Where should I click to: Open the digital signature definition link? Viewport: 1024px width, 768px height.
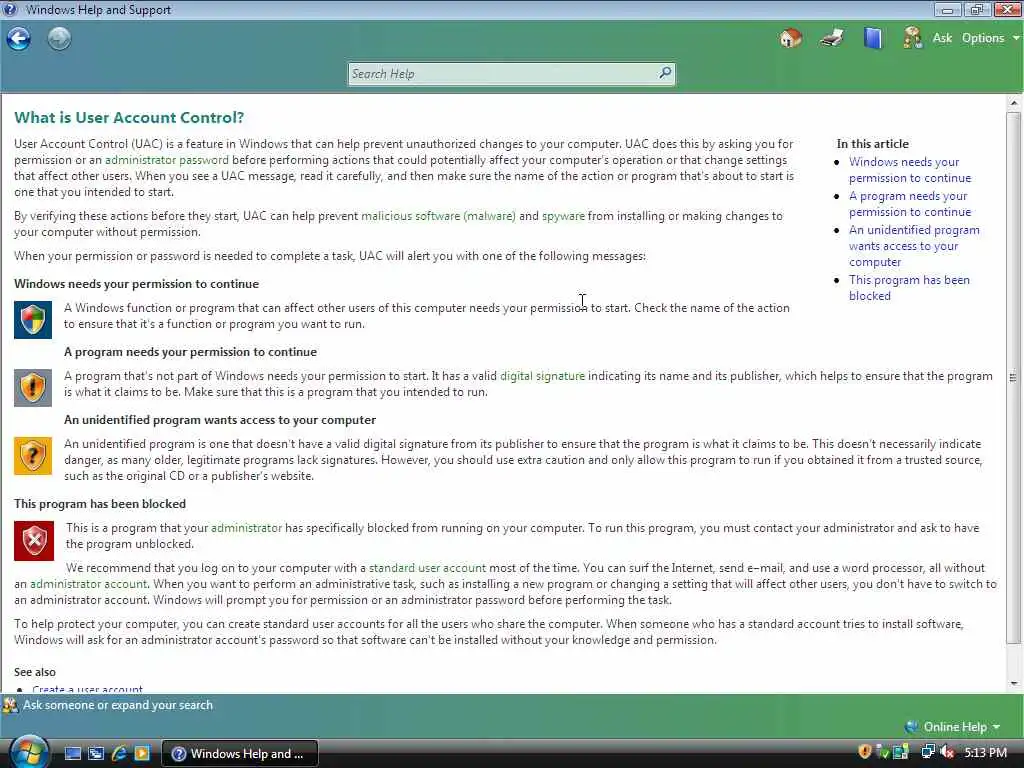[542, 376]
